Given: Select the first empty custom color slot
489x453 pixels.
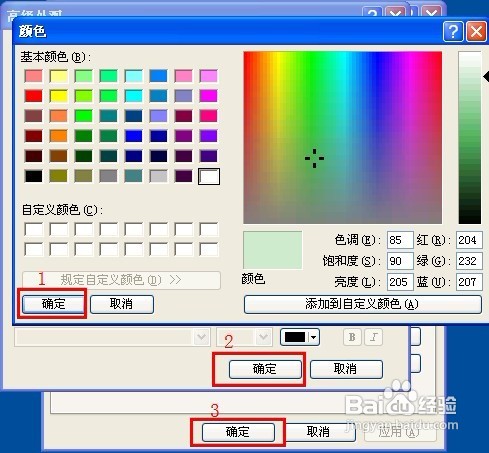Looking at the screenshot, I should 34,229.
